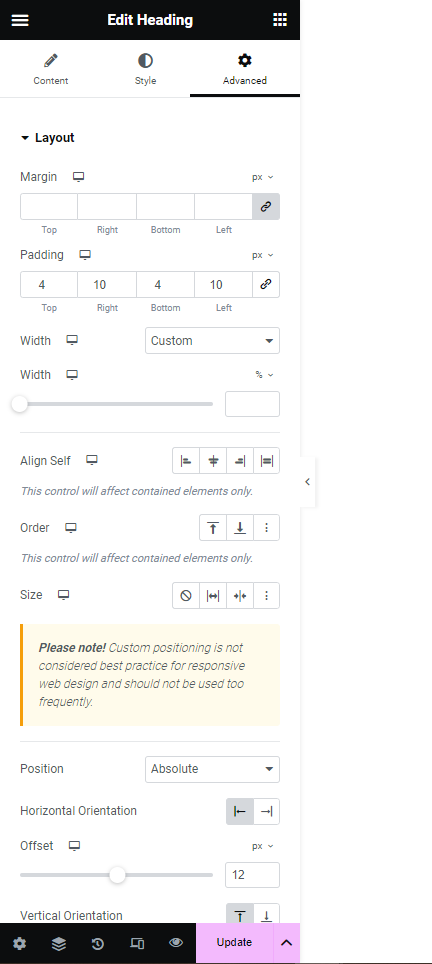The width and height of the screenshot is (432, 964).
Task: Open the Position Absolute dropdown
Action: [x=213, y=769]
